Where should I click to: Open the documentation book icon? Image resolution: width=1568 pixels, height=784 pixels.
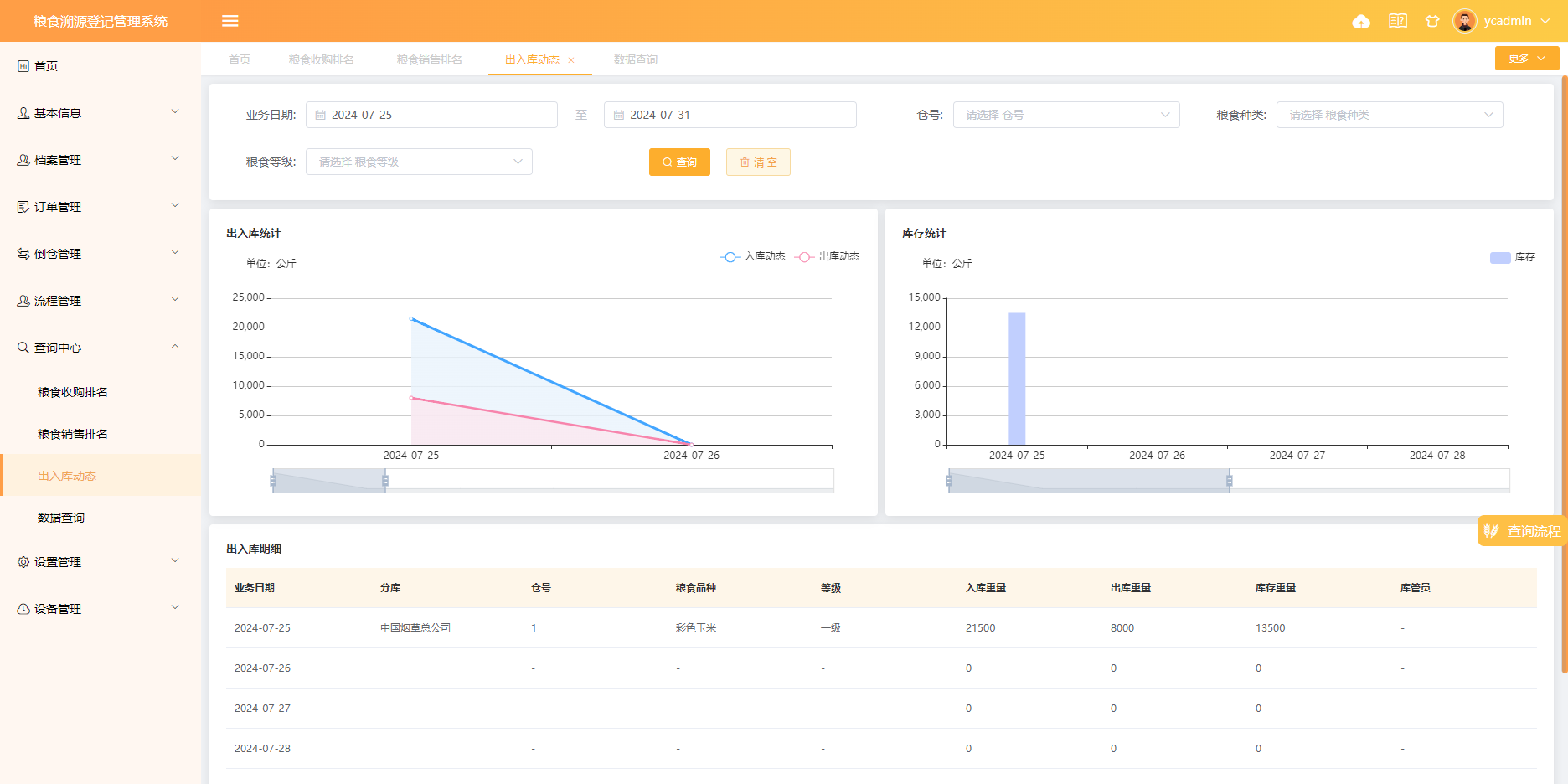[x=1397, y=21]
